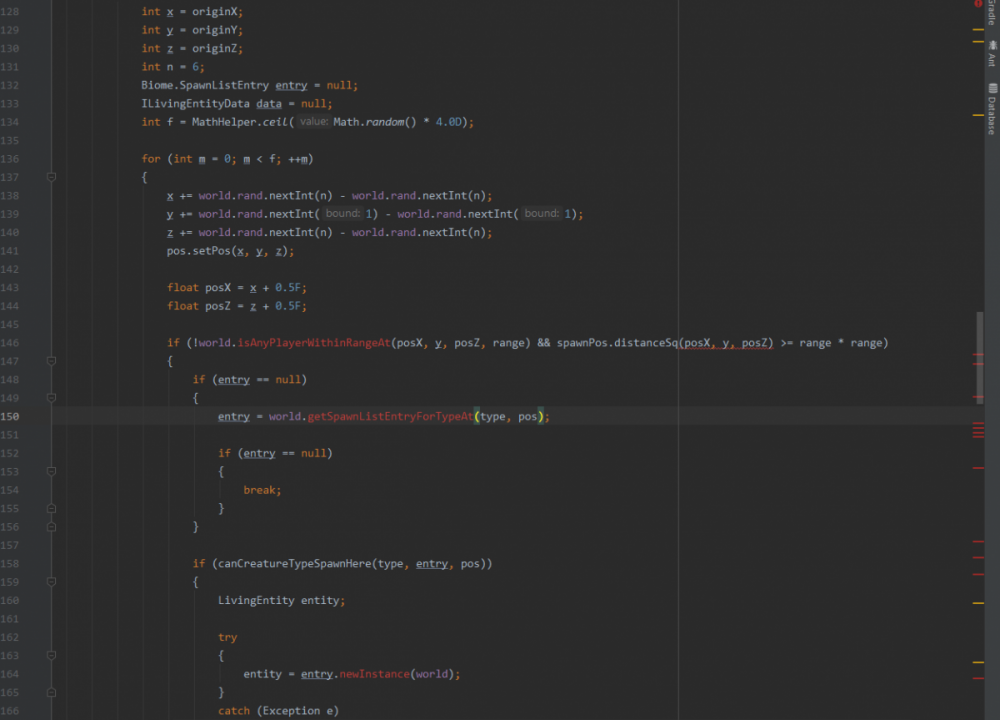Image resolution: width=1000 pixels, height=720 pixels.
Task: Click line number 150 in the gutter
Action: click(10, 416)
